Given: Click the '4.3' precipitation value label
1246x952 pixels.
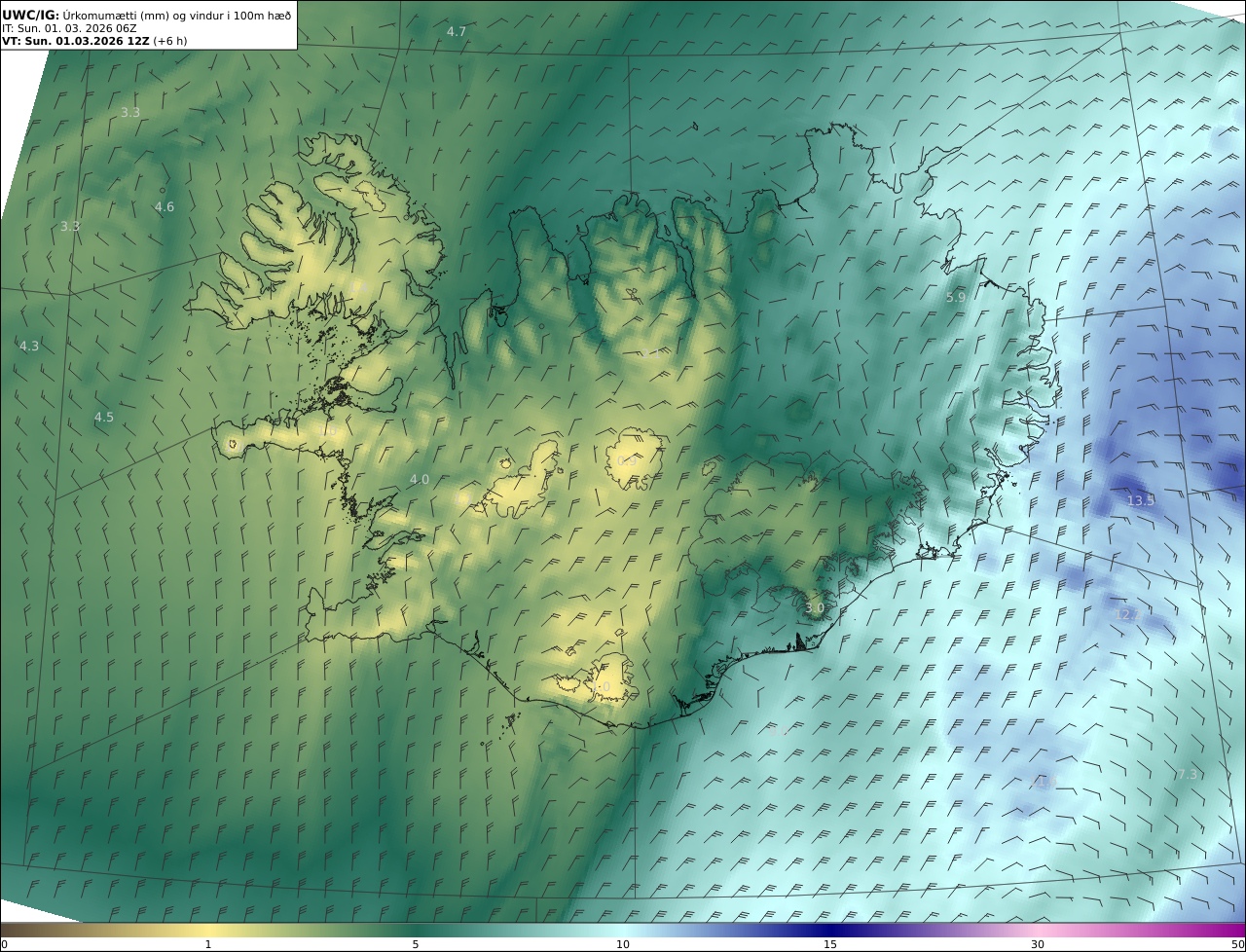Looking at the screenshot, I should (x=29, y=347).
